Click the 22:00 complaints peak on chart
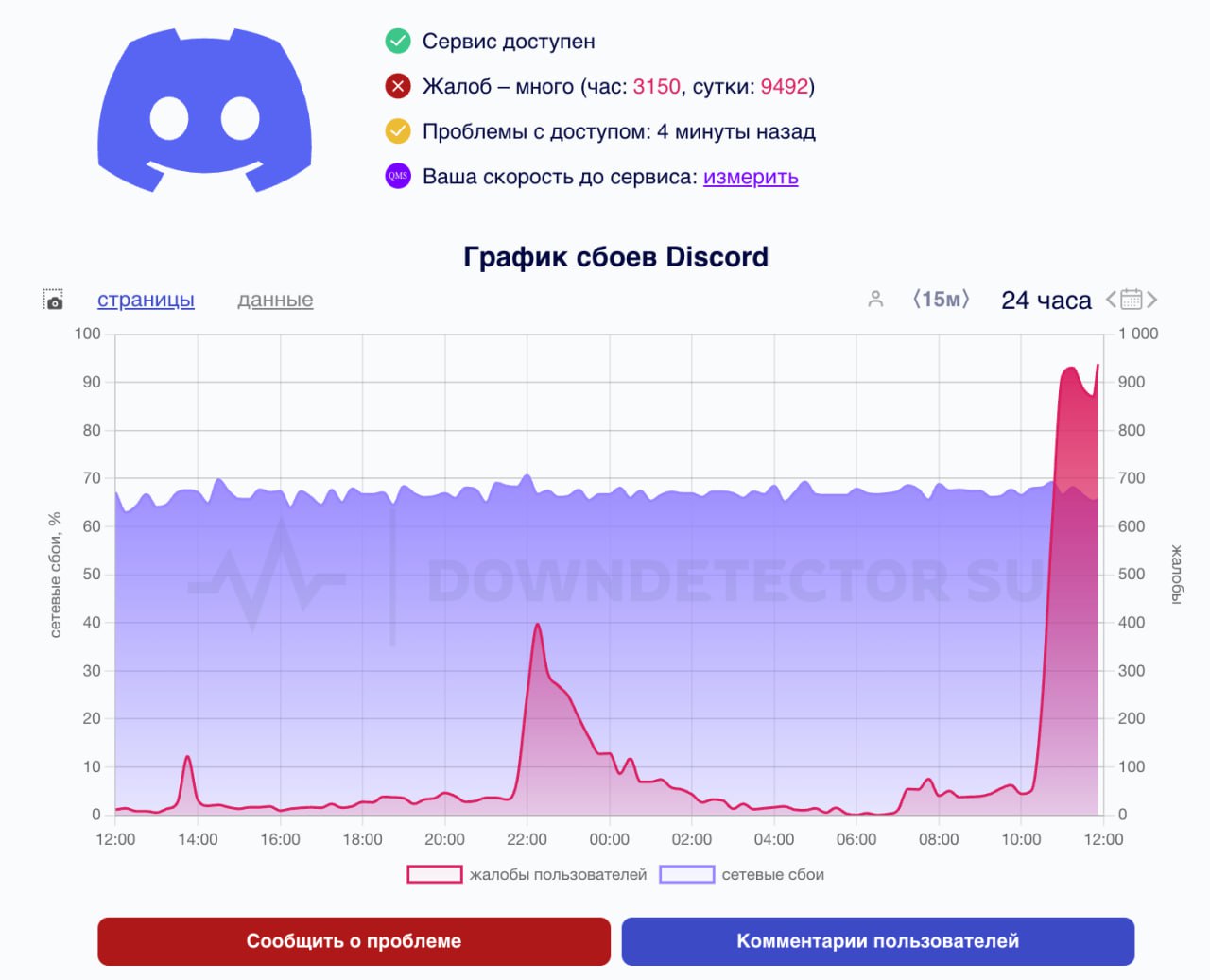1210x980 pixels. tap(537, 625)
